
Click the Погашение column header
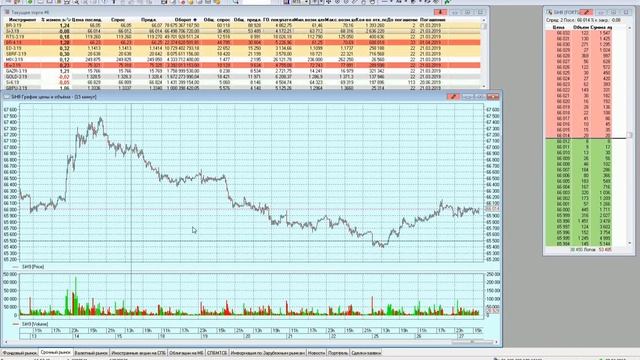(432, 20)
